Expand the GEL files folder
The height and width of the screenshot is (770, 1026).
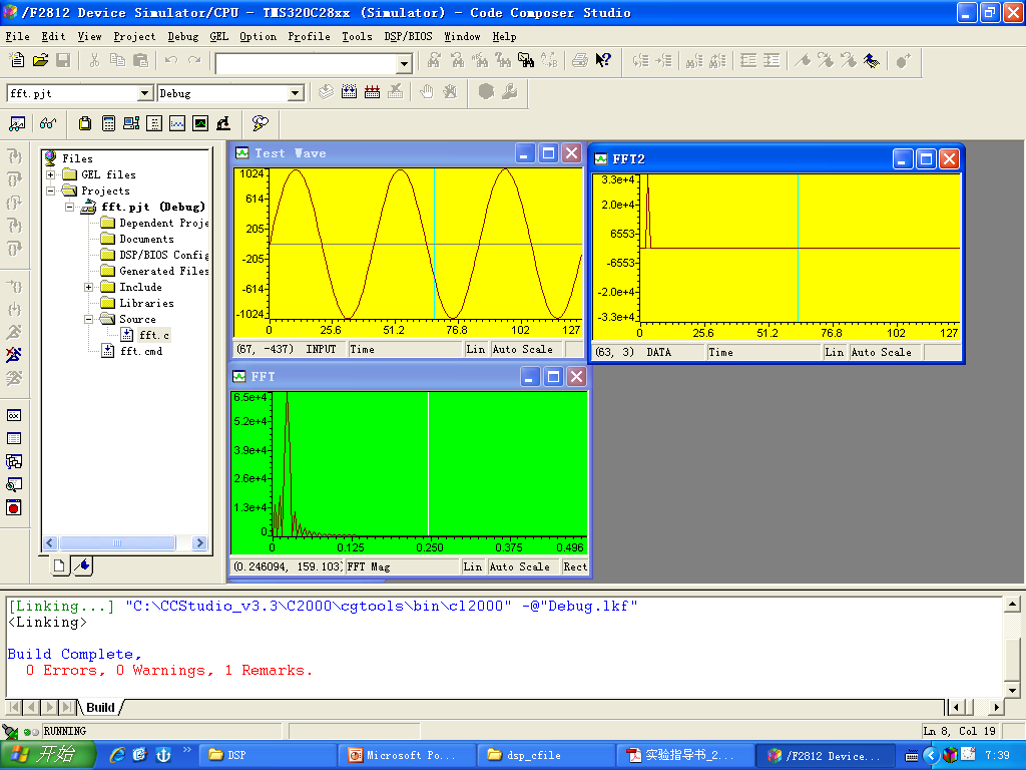pos(50,175)
